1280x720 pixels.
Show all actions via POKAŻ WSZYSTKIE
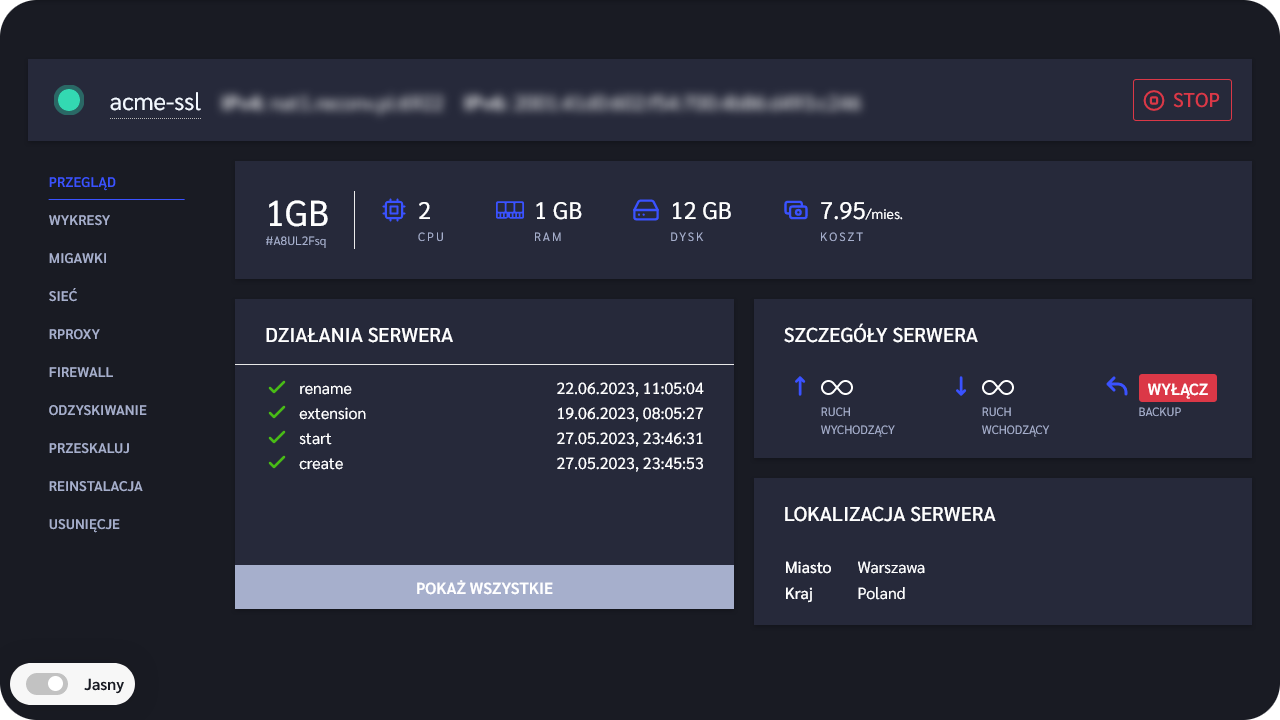click(x=484, y=588)
